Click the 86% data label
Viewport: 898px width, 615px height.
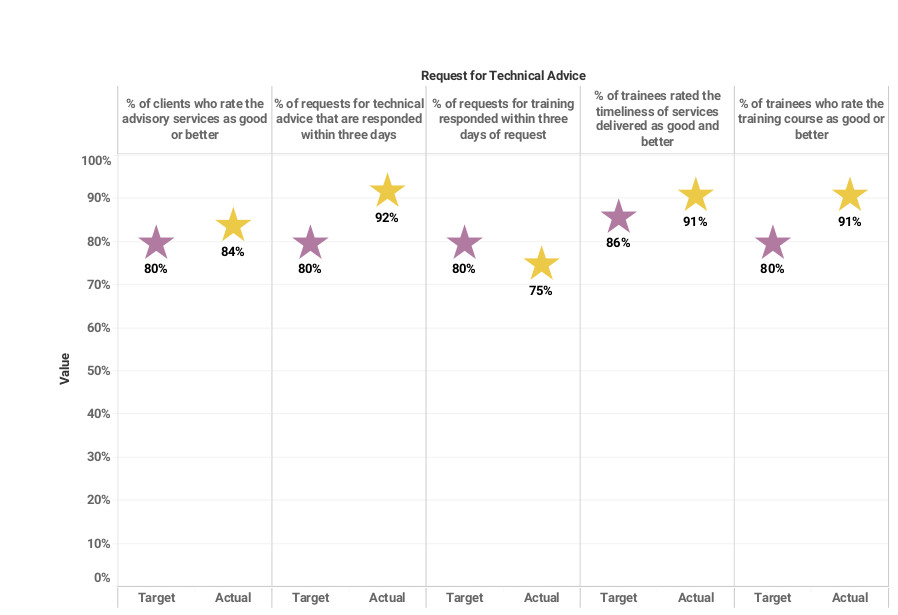point(619,243)
